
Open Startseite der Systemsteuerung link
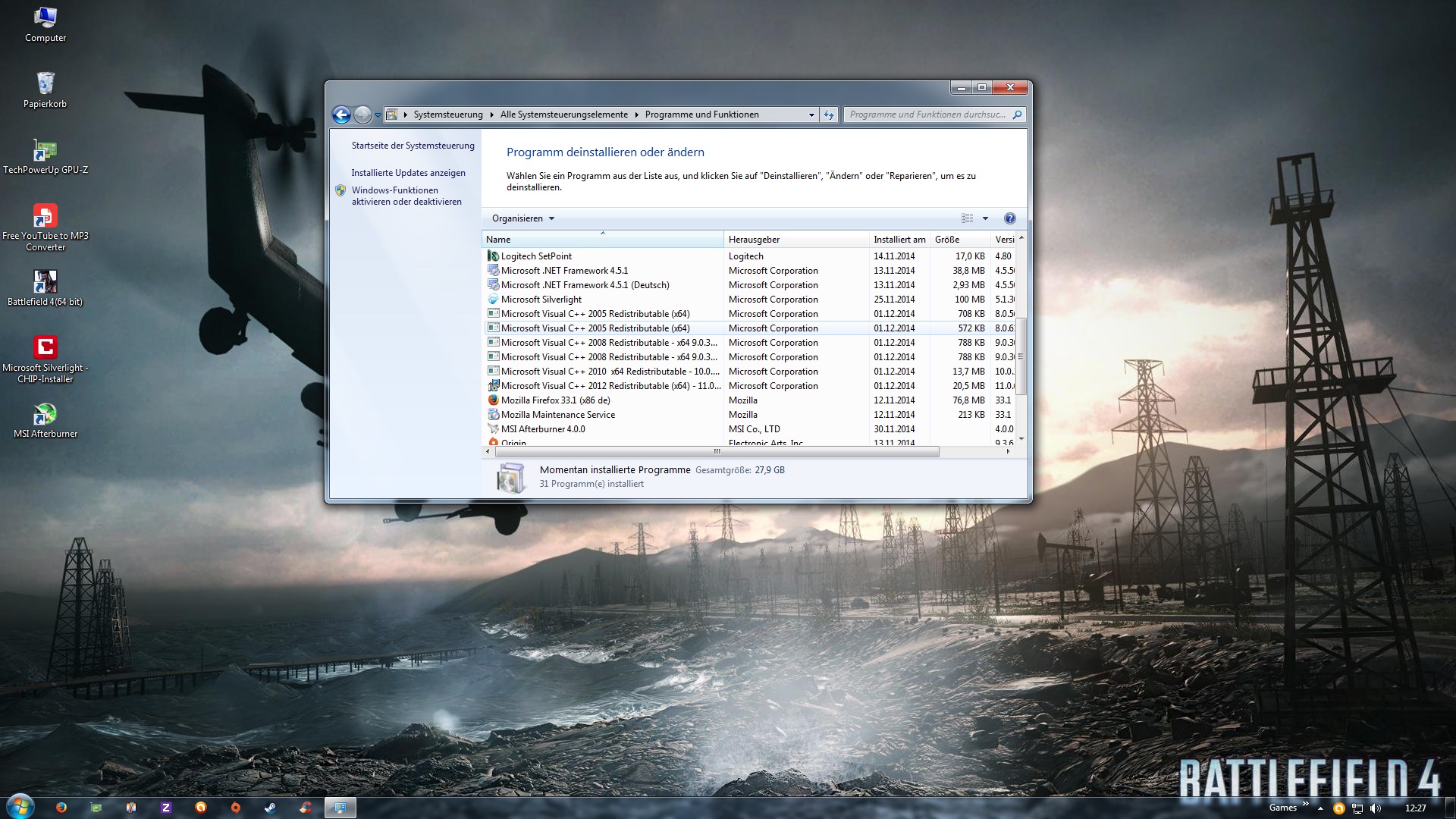413,146
